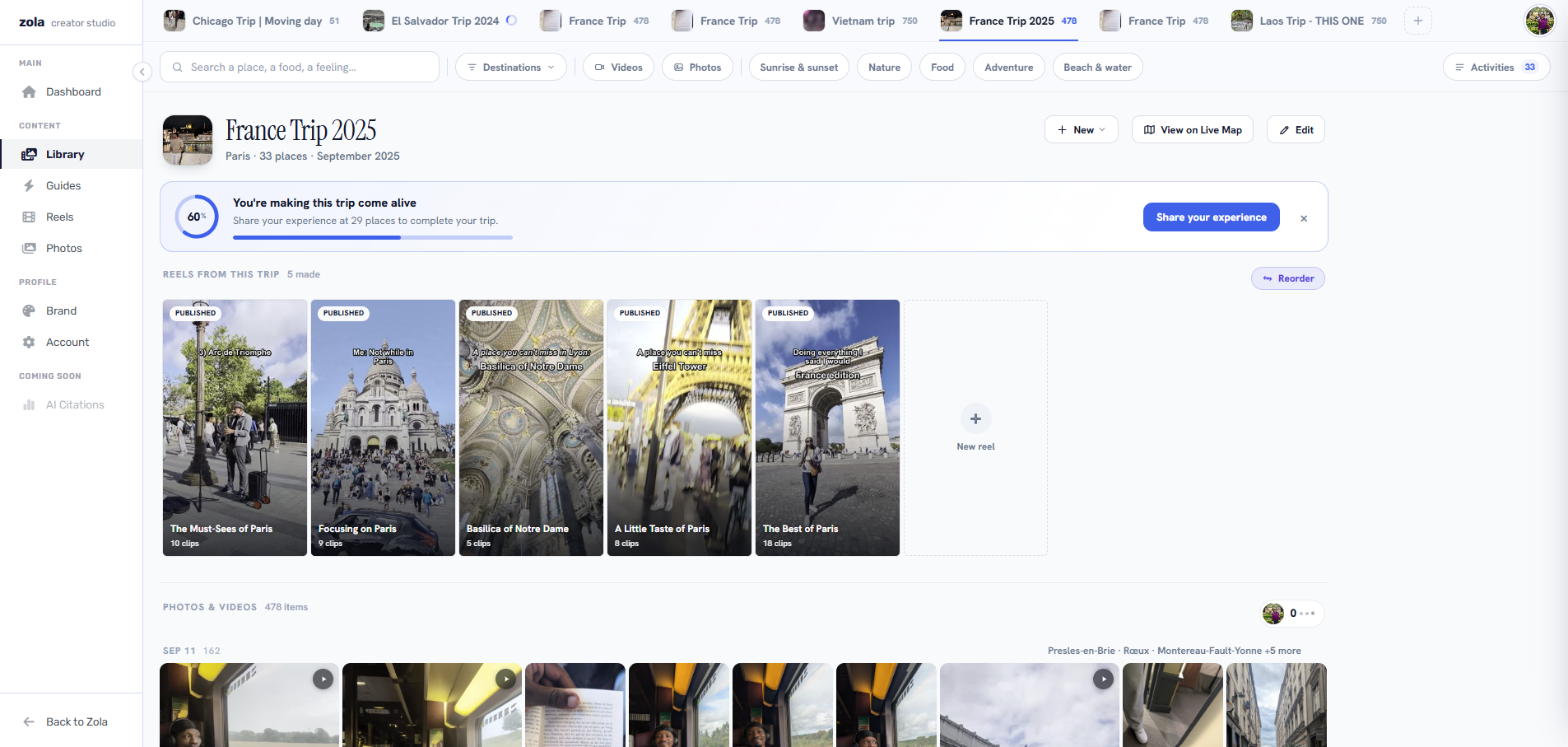
Task: Click the trip completion progress bar
Action: [x=373, y=237]
